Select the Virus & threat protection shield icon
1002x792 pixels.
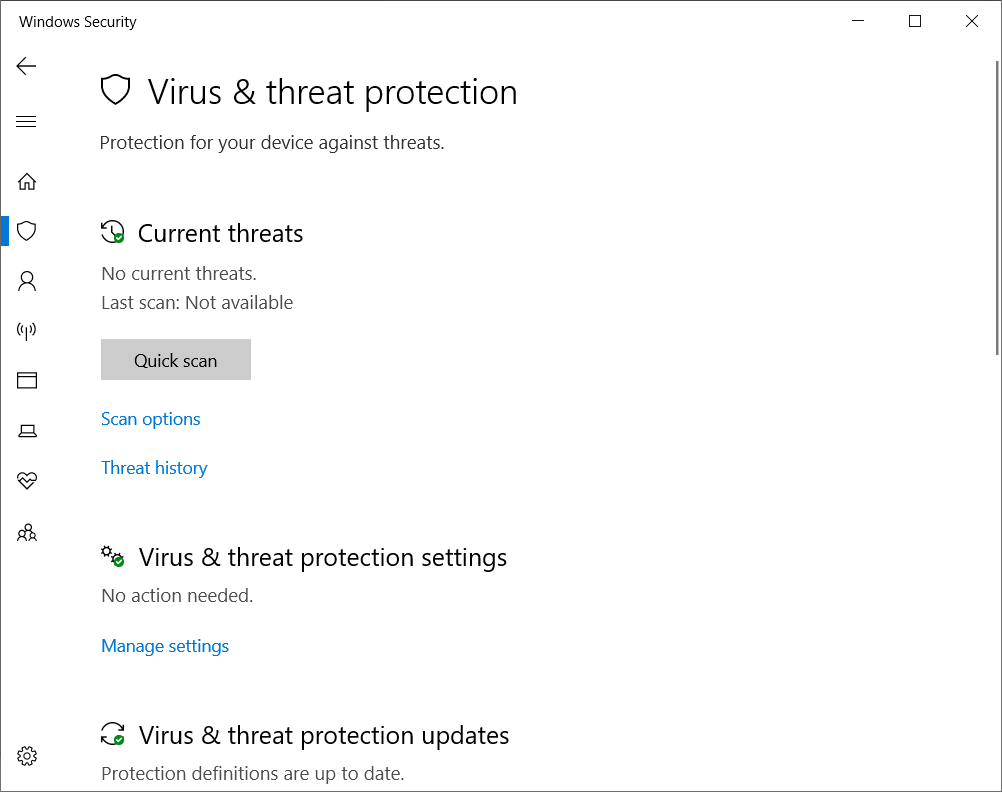pos(27,231)
